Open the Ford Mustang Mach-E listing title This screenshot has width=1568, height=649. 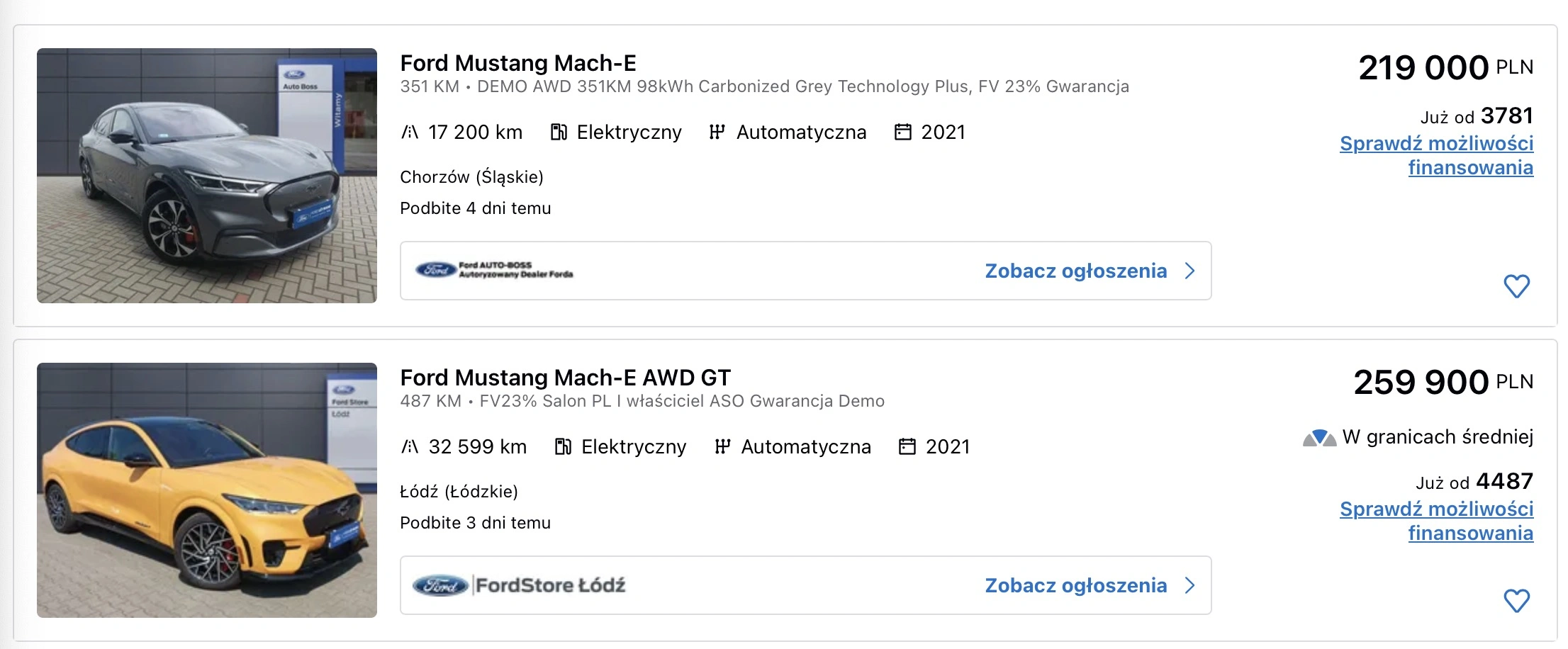(518, 63)
